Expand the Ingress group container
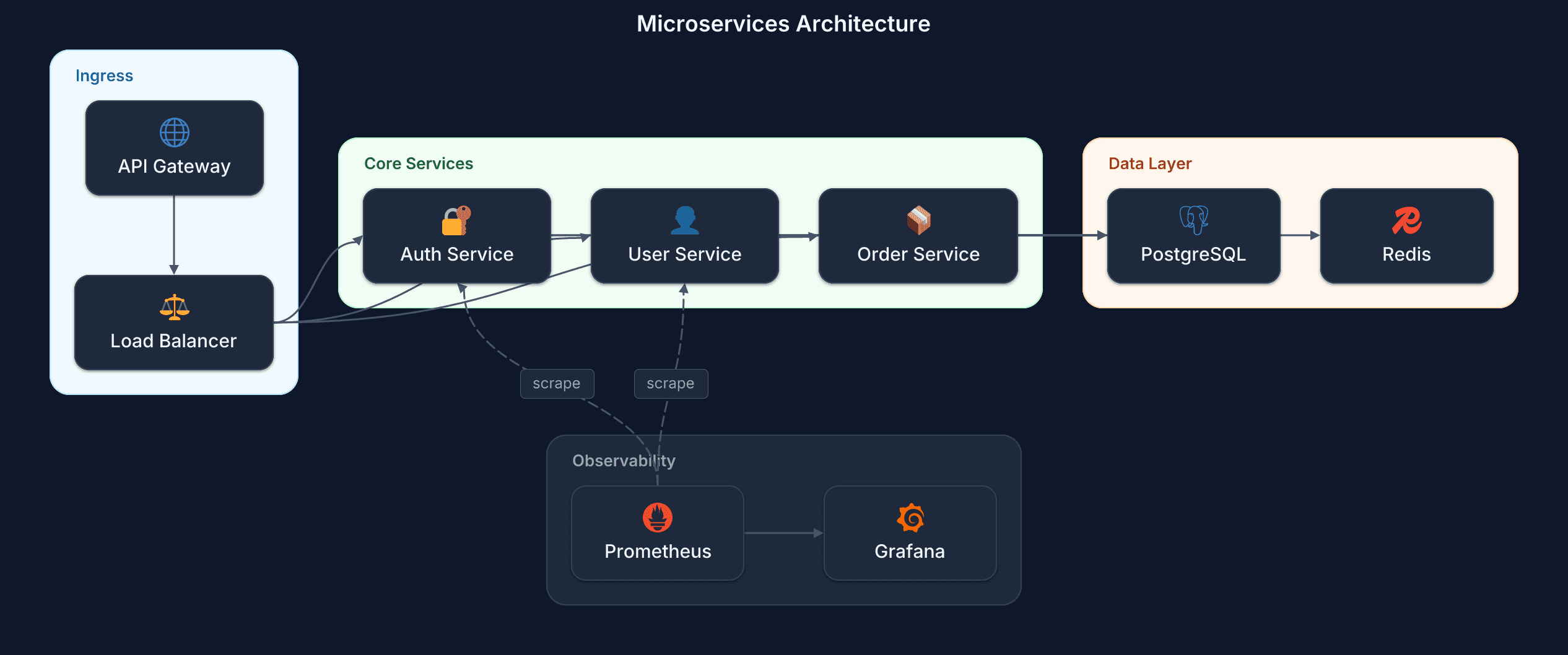 pyautogui.click(x=104, y=75)
